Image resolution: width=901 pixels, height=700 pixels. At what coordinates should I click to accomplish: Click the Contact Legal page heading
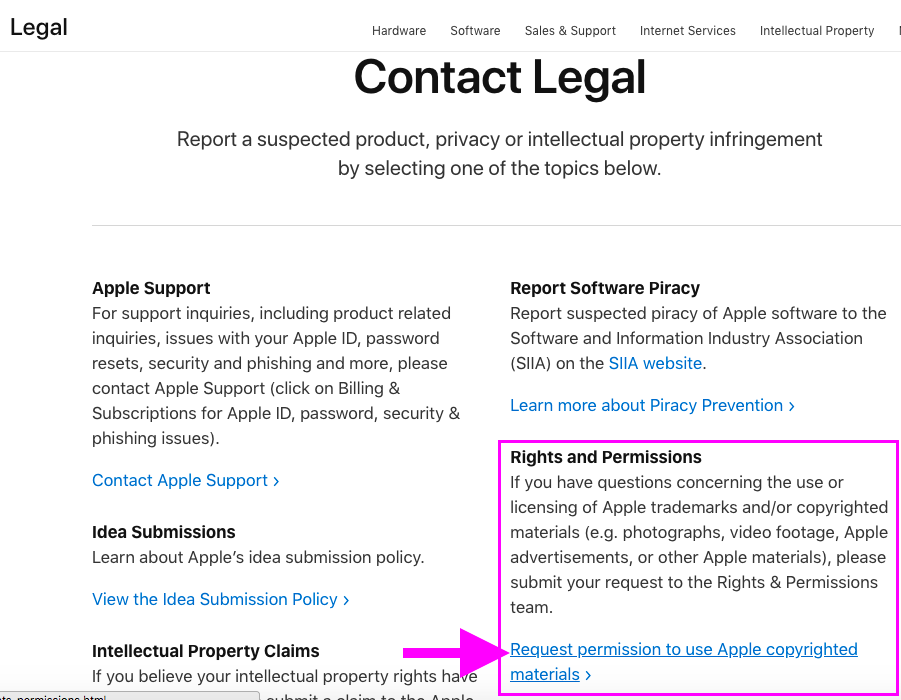point(500,77)
